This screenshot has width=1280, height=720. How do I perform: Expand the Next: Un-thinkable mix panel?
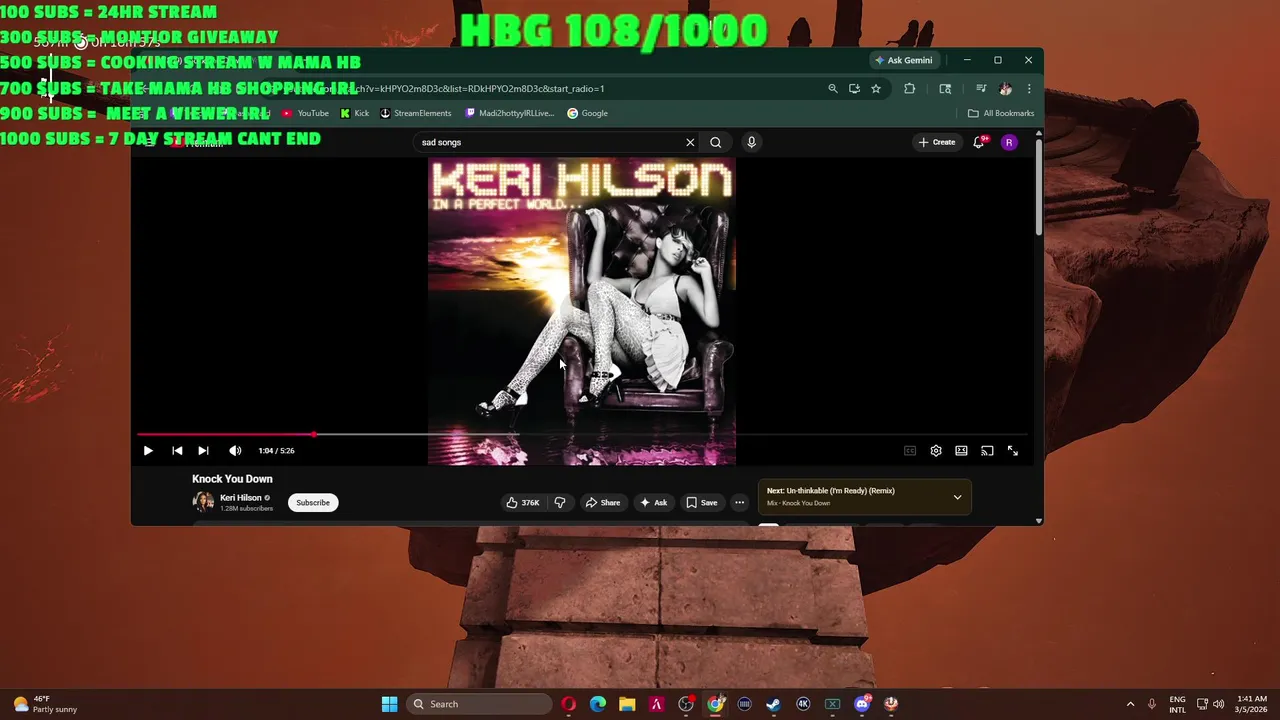point(957,497)
